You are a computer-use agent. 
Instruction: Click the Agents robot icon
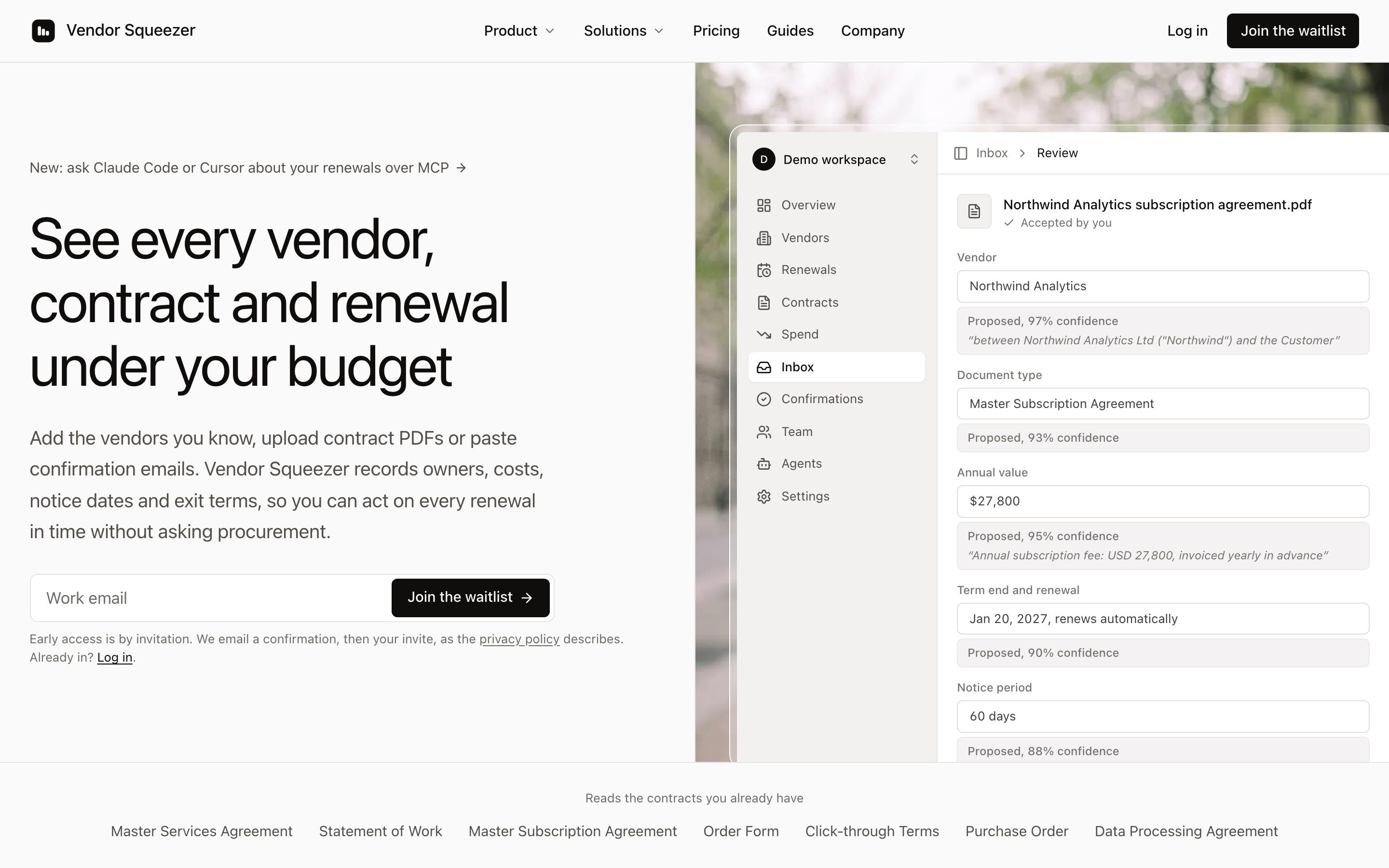(763, 464)
